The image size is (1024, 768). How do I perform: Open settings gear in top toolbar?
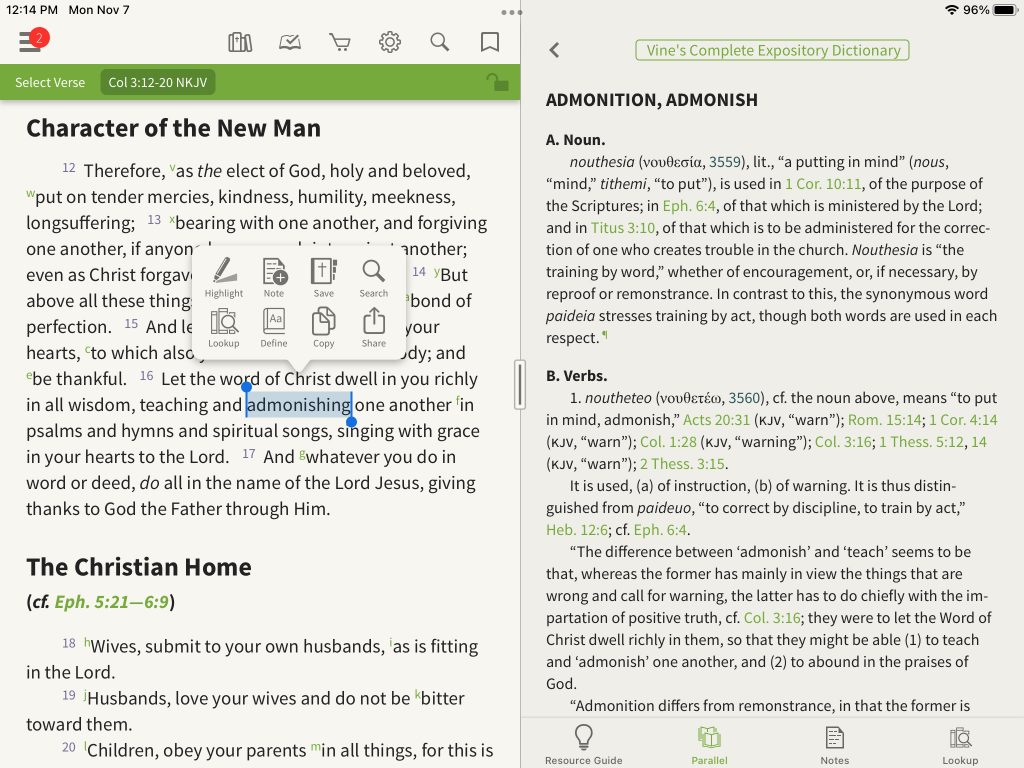pos(390,42)
